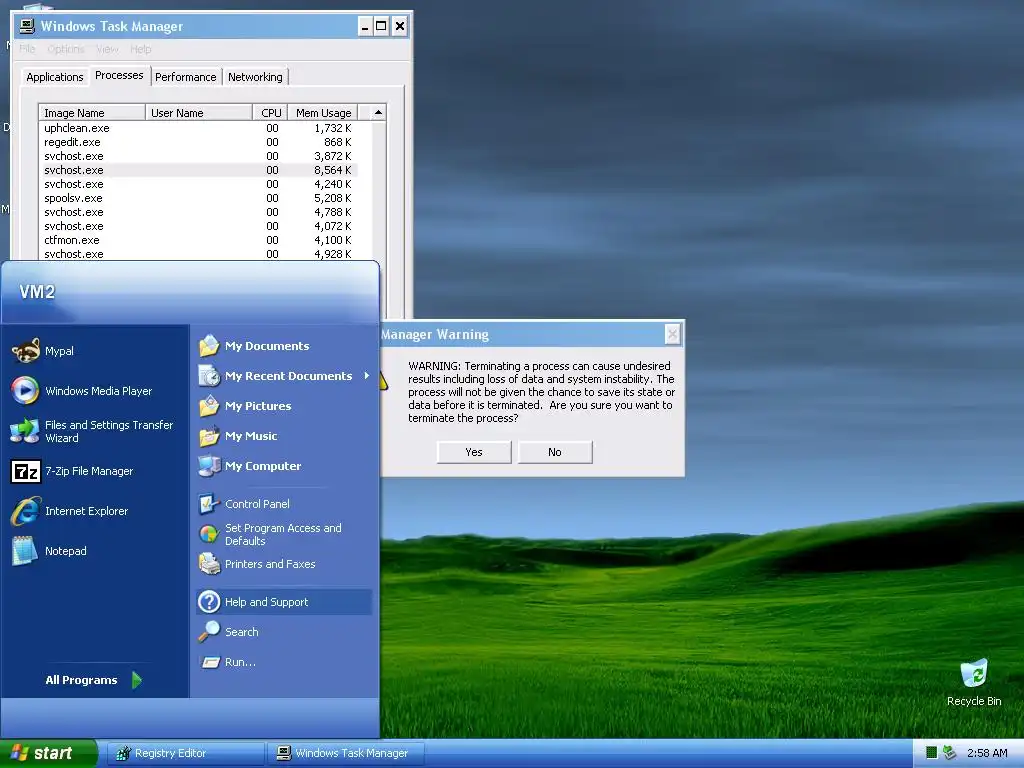The height and width of the screenshot is (768, 1024).
Task: Sort processes by Image Name column
Action: point(92,112)
